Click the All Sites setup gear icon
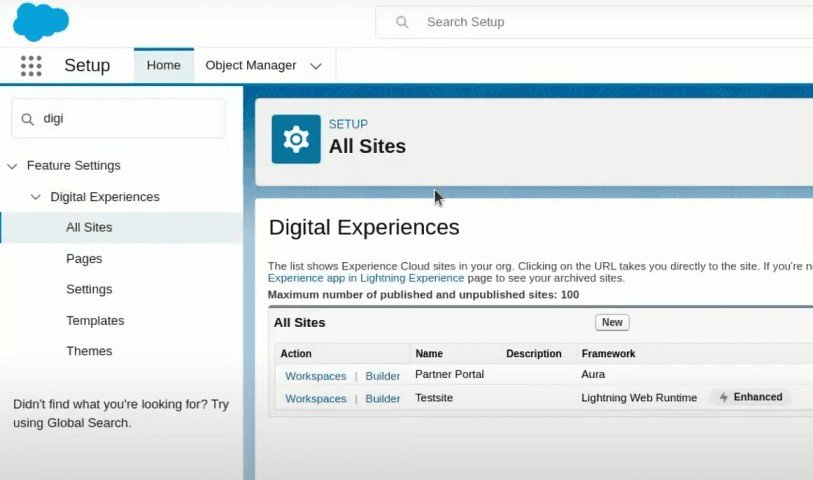 click(296, 139)
